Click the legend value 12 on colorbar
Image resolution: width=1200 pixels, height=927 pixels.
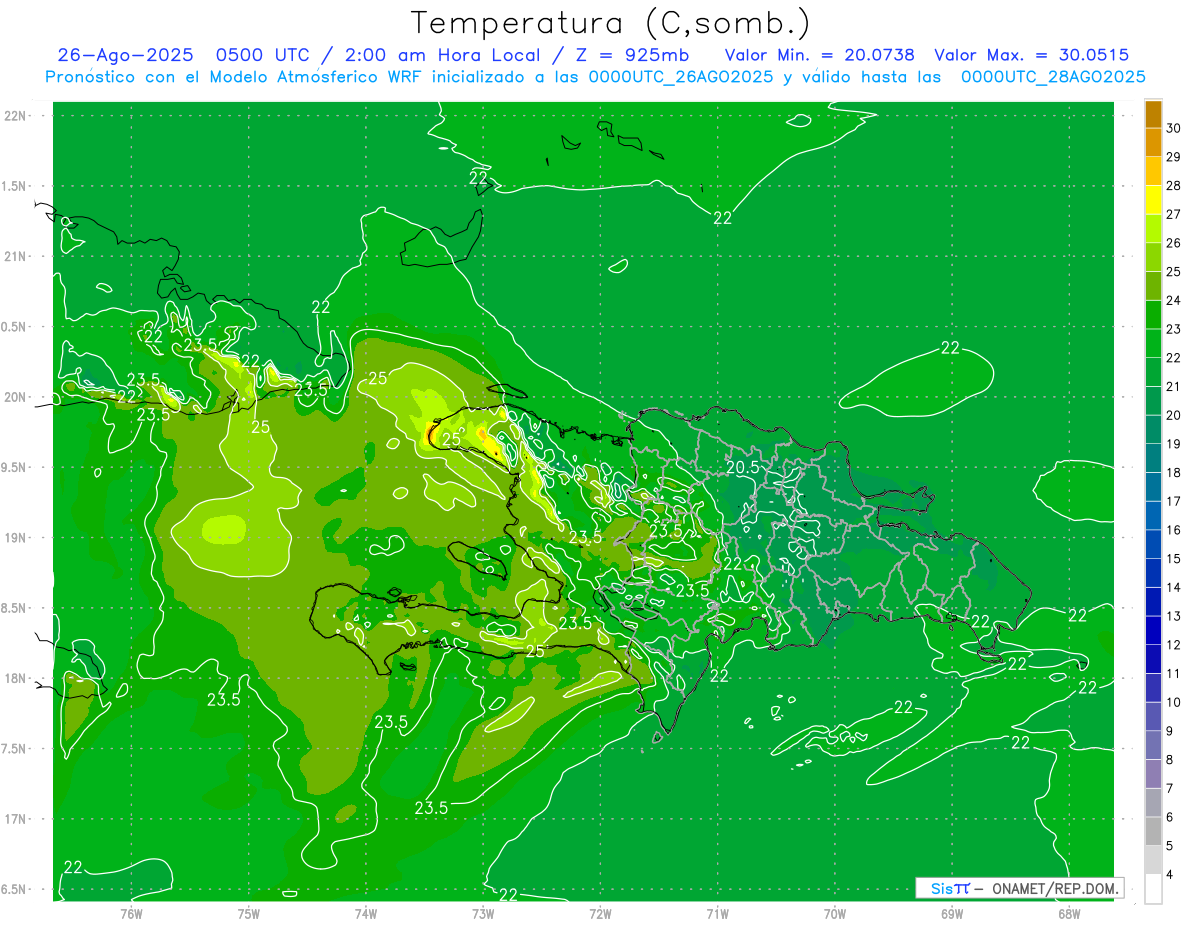pyautogui.click(x=1174, y=645)
